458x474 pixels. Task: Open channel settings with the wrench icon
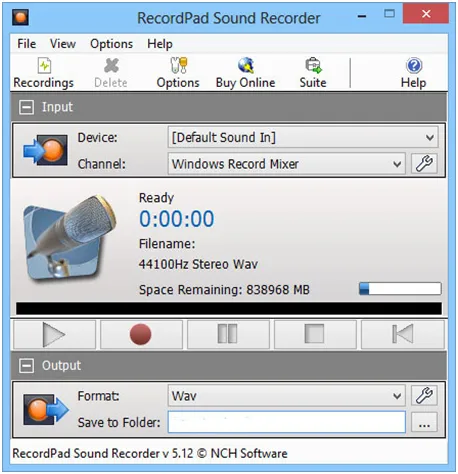pyautogui.click(x=424, y=163)
